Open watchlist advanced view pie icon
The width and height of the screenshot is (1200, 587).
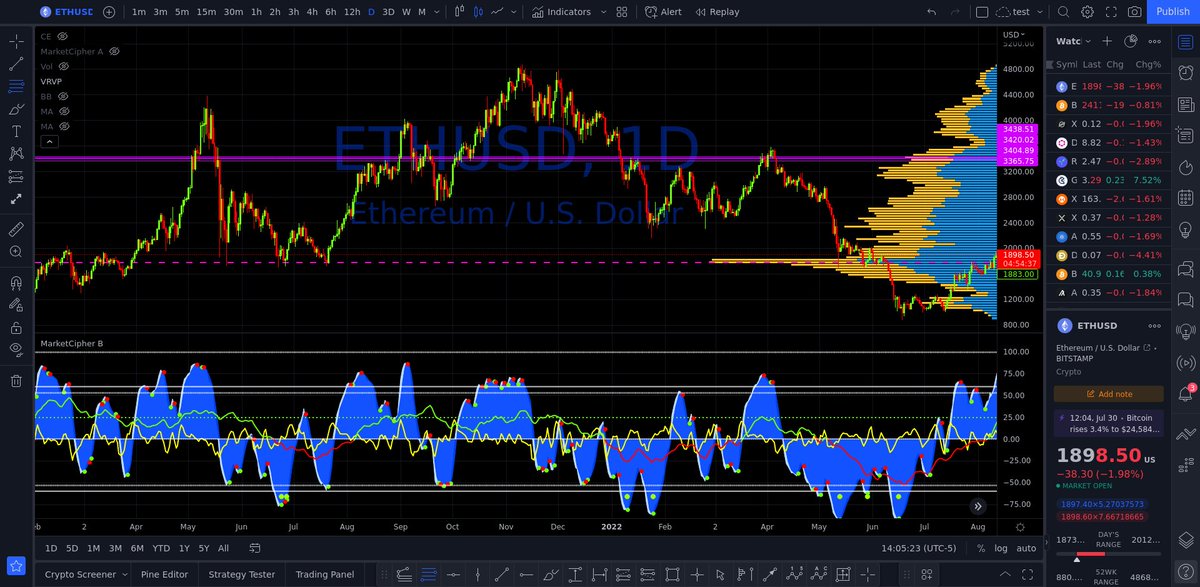click(x=1131, y=41)
